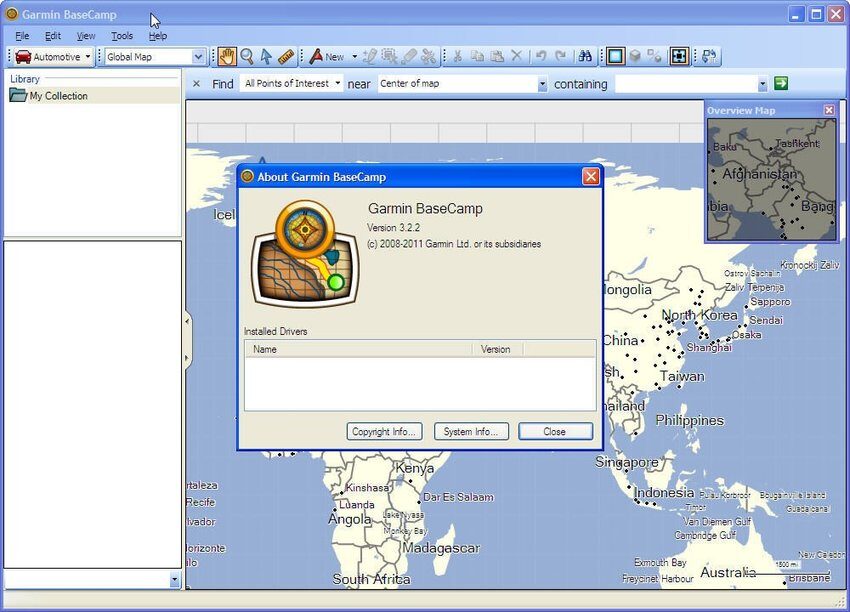Open the Help menu
Image resolution: width=850 pixels, height=612 pixels.
pyautogui.click(x=158, y=36)
